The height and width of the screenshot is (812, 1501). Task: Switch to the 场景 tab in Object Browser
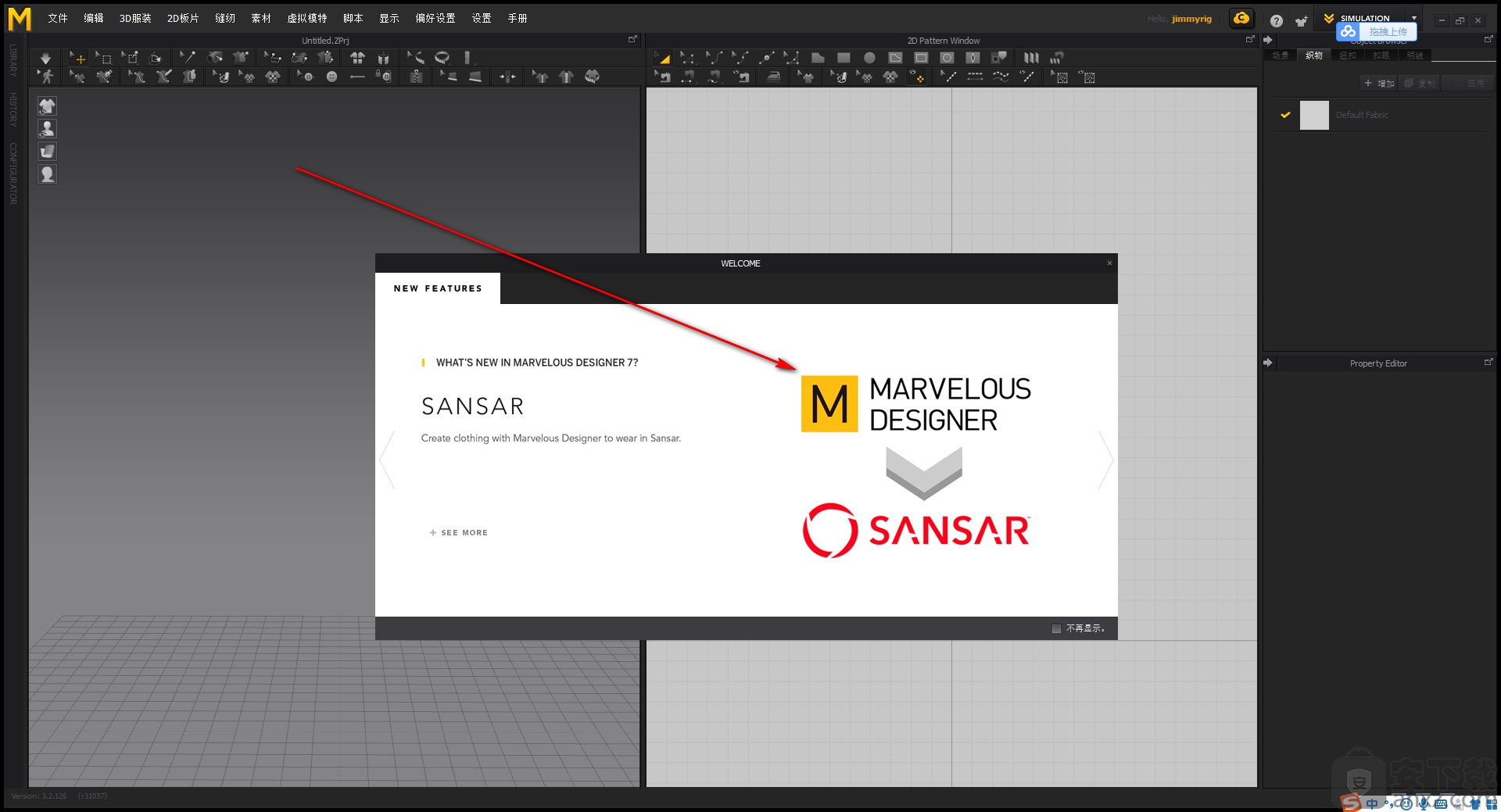point(1281,55)
